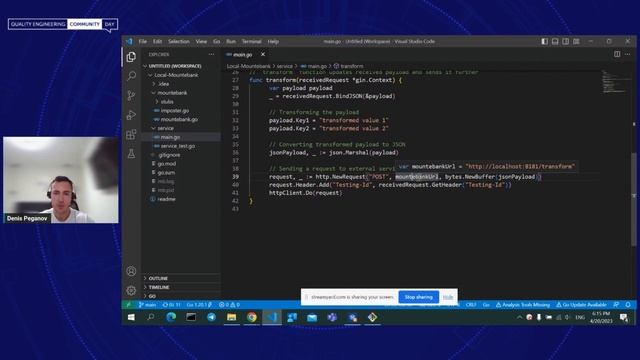Open editor more actions ellipsis
This screenshot has height=360, width=640.
pos(628,54)
